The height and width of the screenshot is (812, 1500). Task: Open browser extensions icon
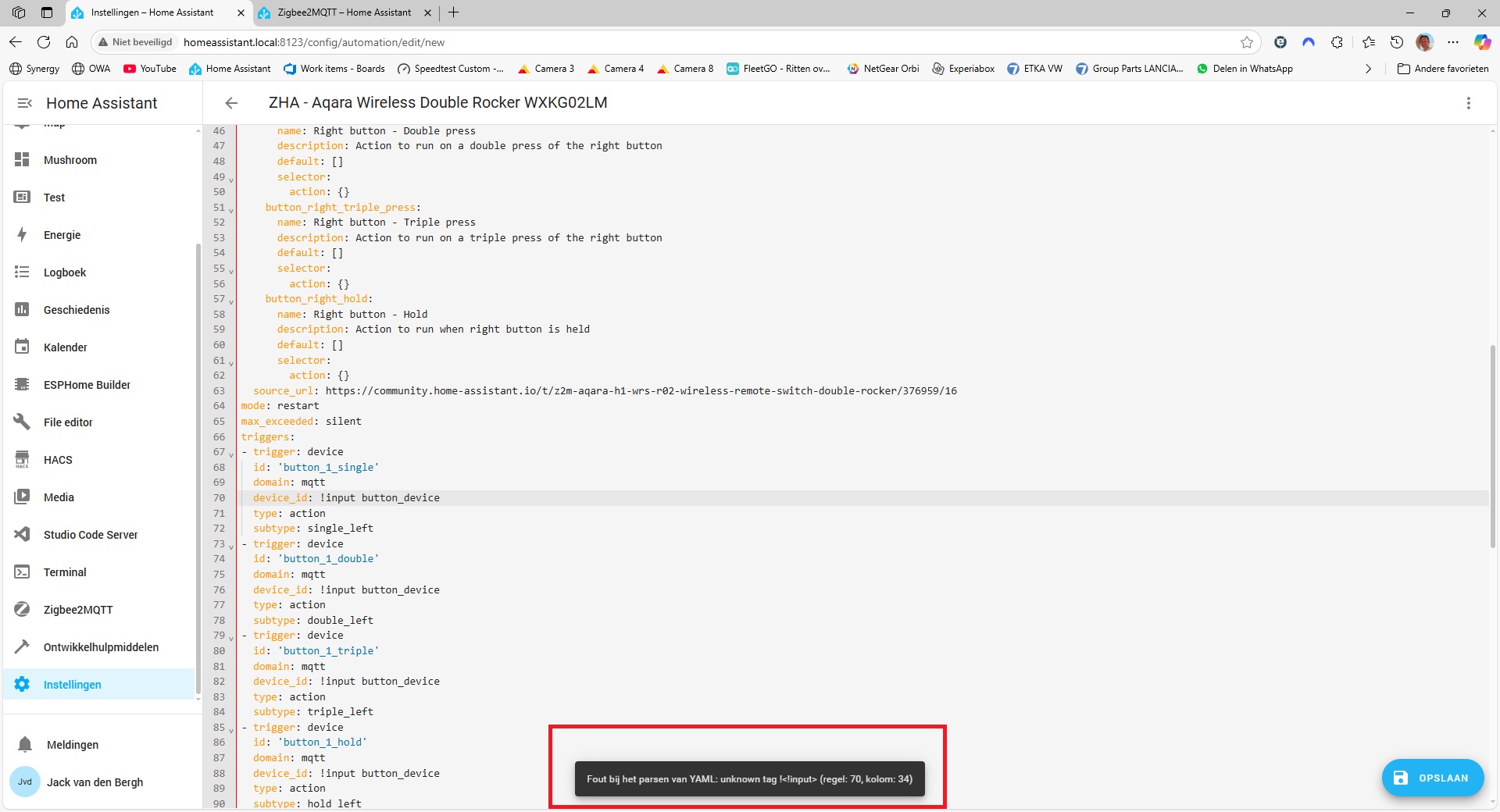pos(1337,42)
